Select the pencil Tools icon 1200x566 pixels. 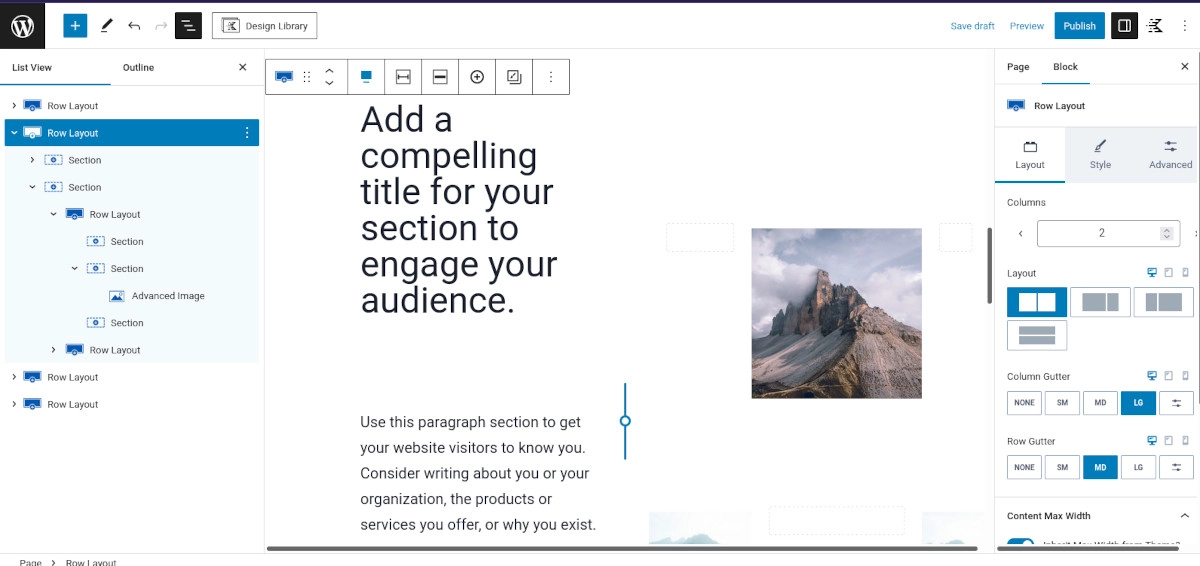[x=106, y=26]
